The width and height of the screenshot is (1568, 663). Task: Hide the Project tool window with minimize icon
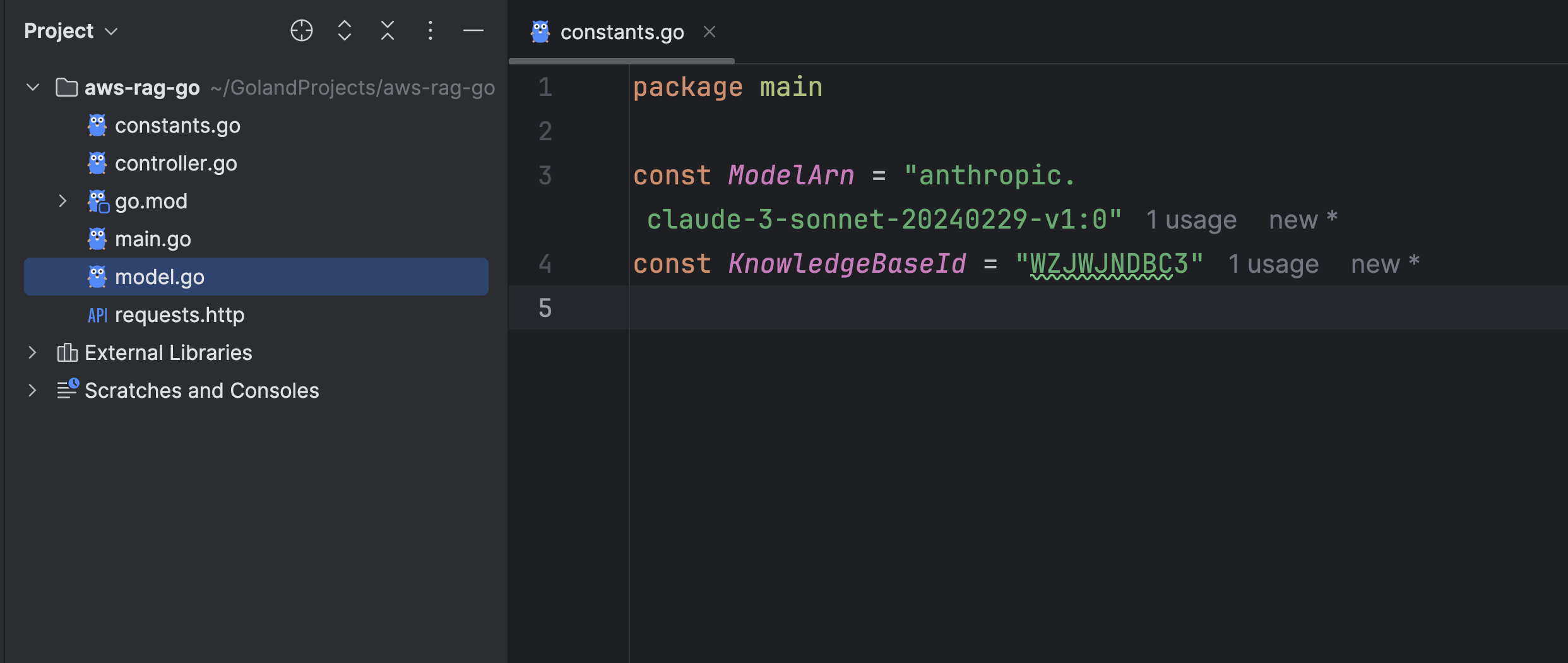(x=473, y=30)
